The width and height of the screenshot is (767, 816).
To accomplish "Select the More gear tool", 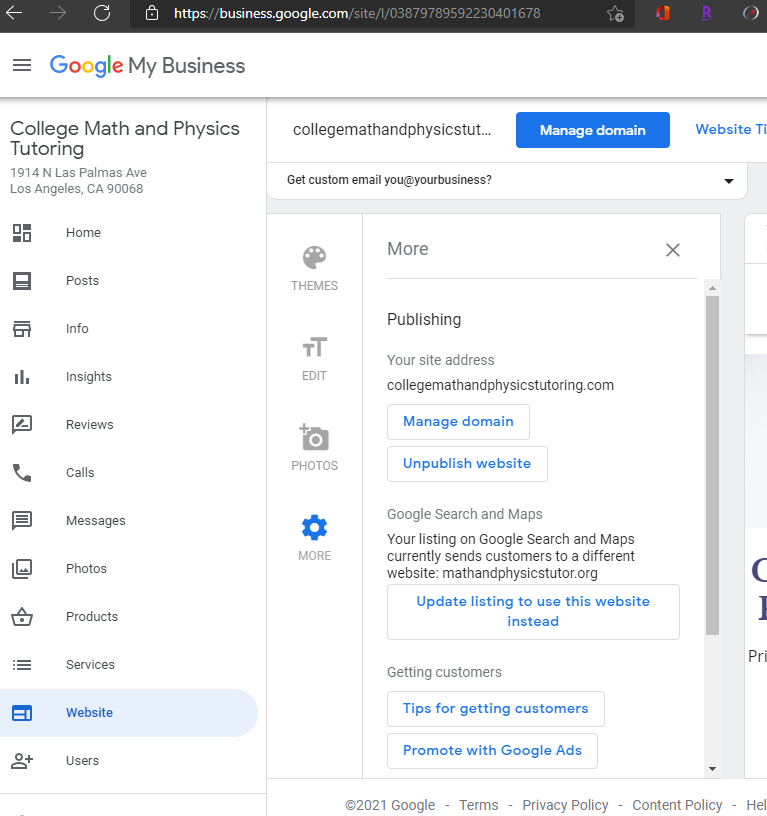I will click(314, 538).
